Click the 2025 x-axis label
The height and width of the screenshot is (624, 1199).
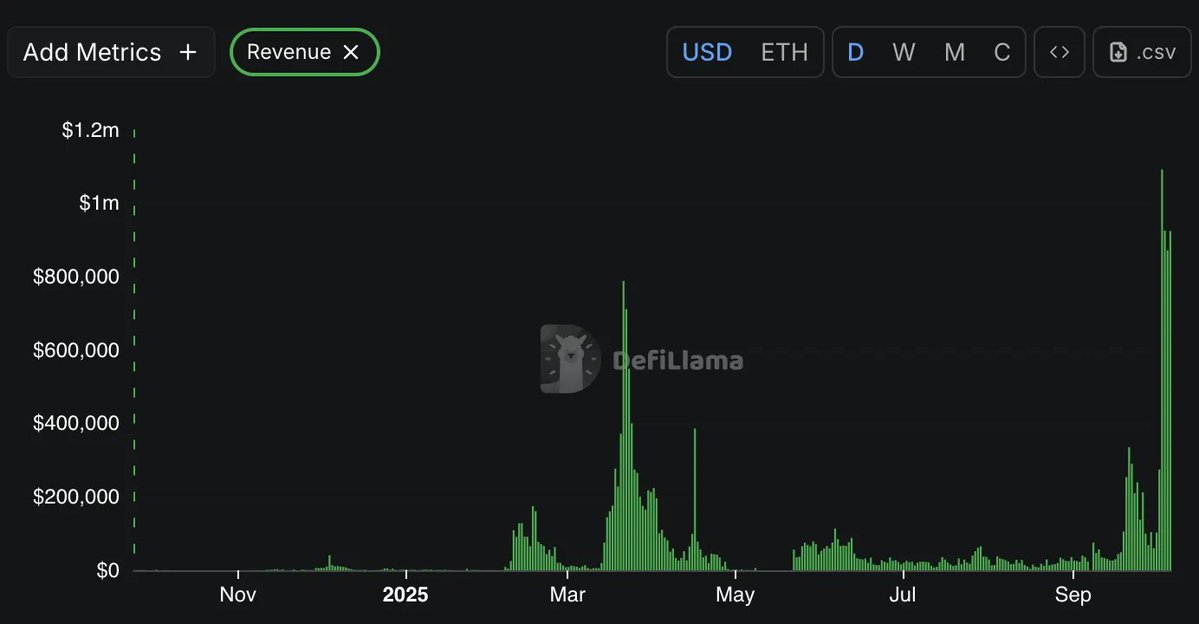pos(405,594)
